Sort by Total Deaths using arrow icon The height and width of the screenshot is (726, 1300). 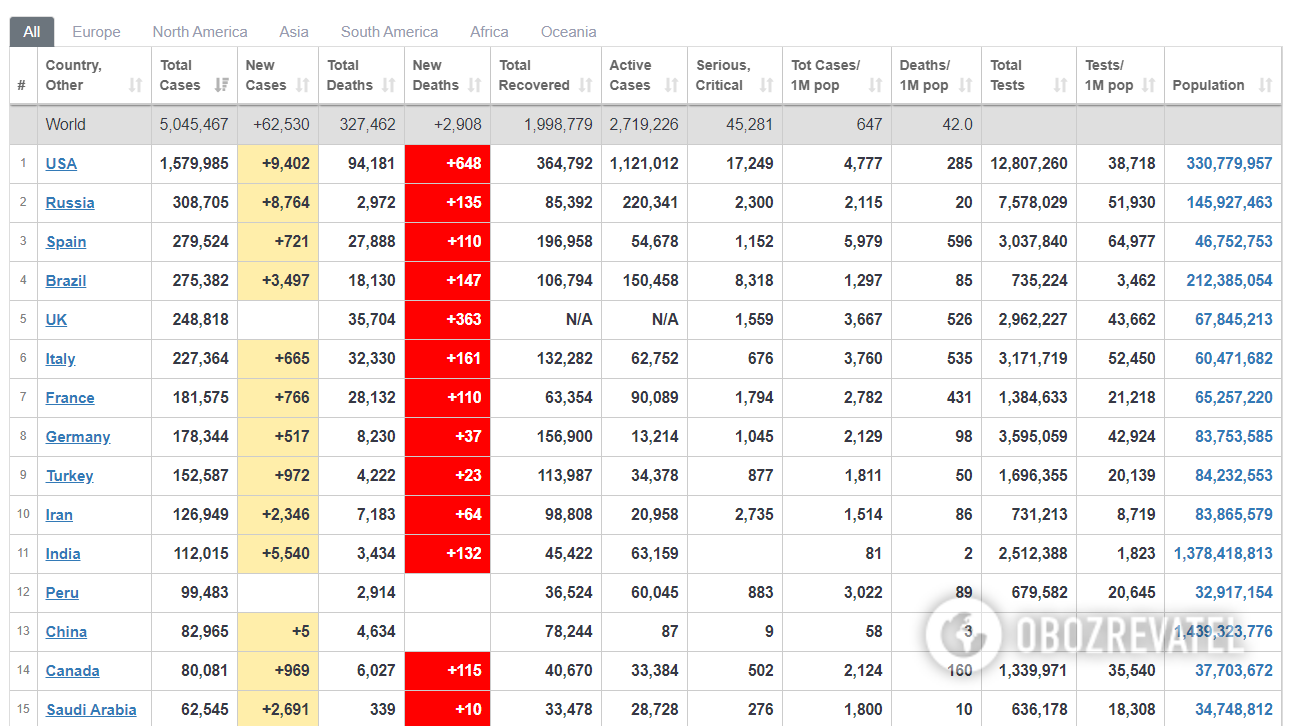(x=389, y=86)
